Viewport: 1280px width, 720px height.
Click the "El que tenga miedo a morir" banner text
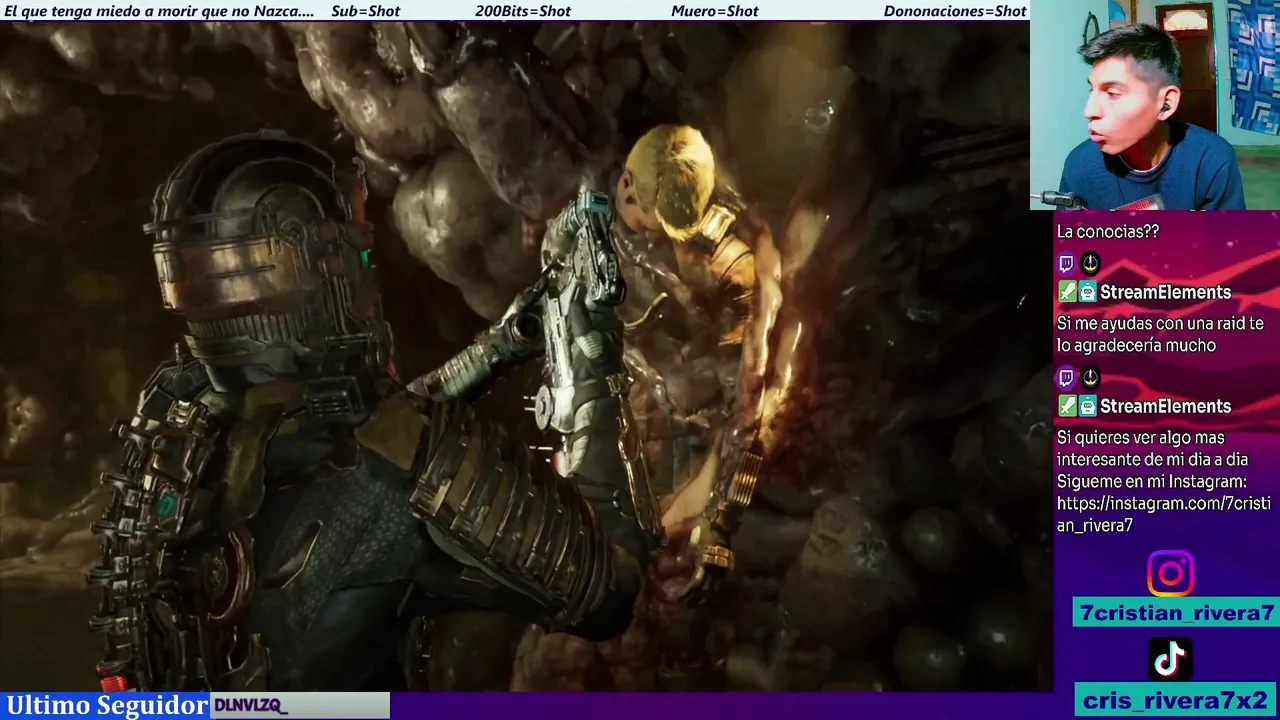pos(159,11)
